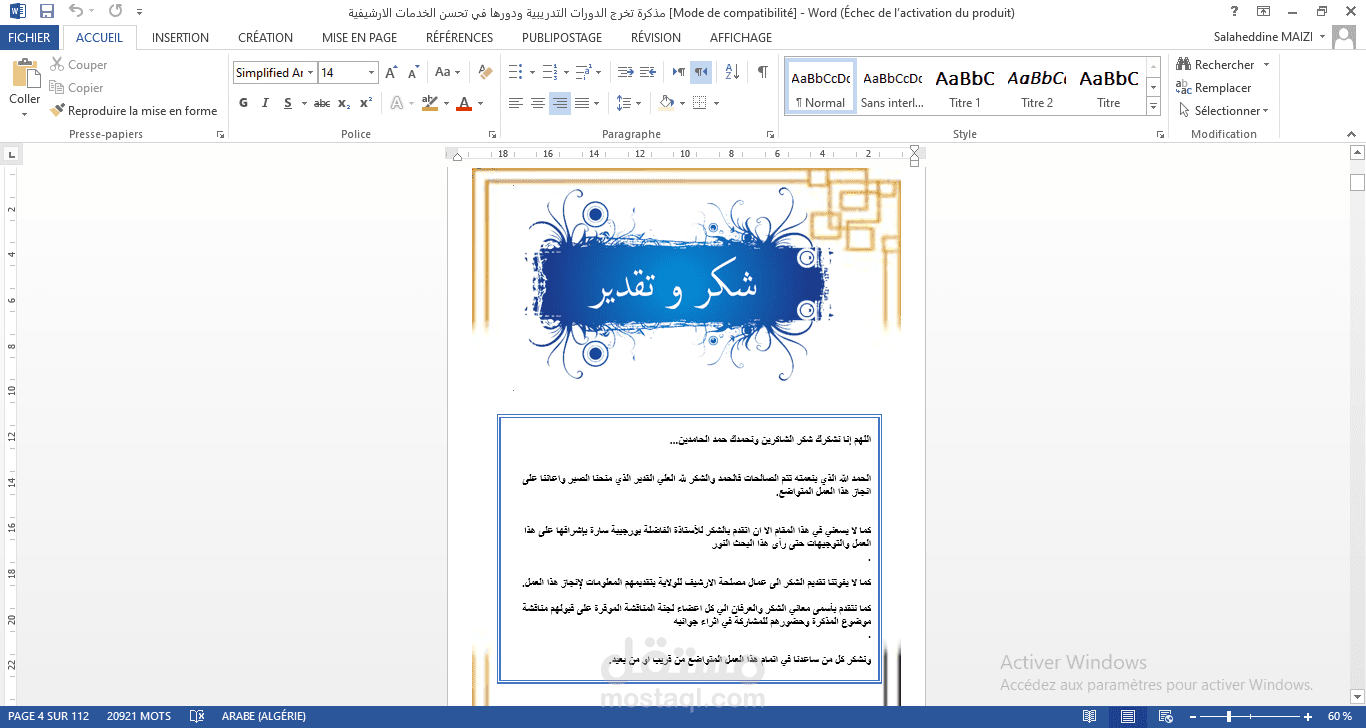The width and height of the screenshot is (1366, 728).
Task: Switch to the AFFICHAGE tab
Action: (x=741, y=38)
